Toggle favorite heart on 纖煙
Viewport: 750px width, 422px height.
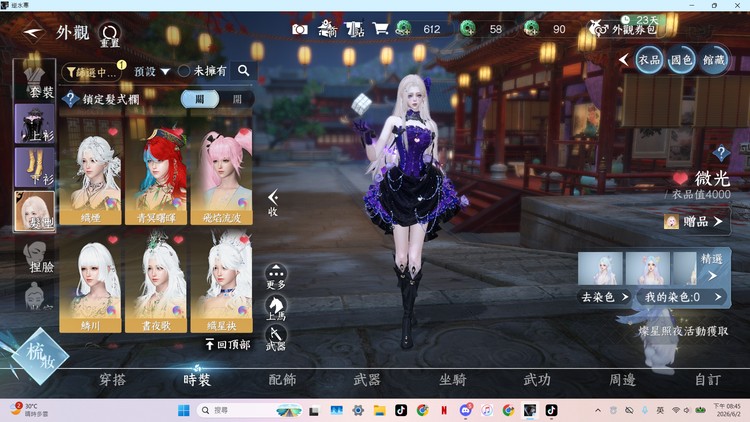tap(113, 131)
